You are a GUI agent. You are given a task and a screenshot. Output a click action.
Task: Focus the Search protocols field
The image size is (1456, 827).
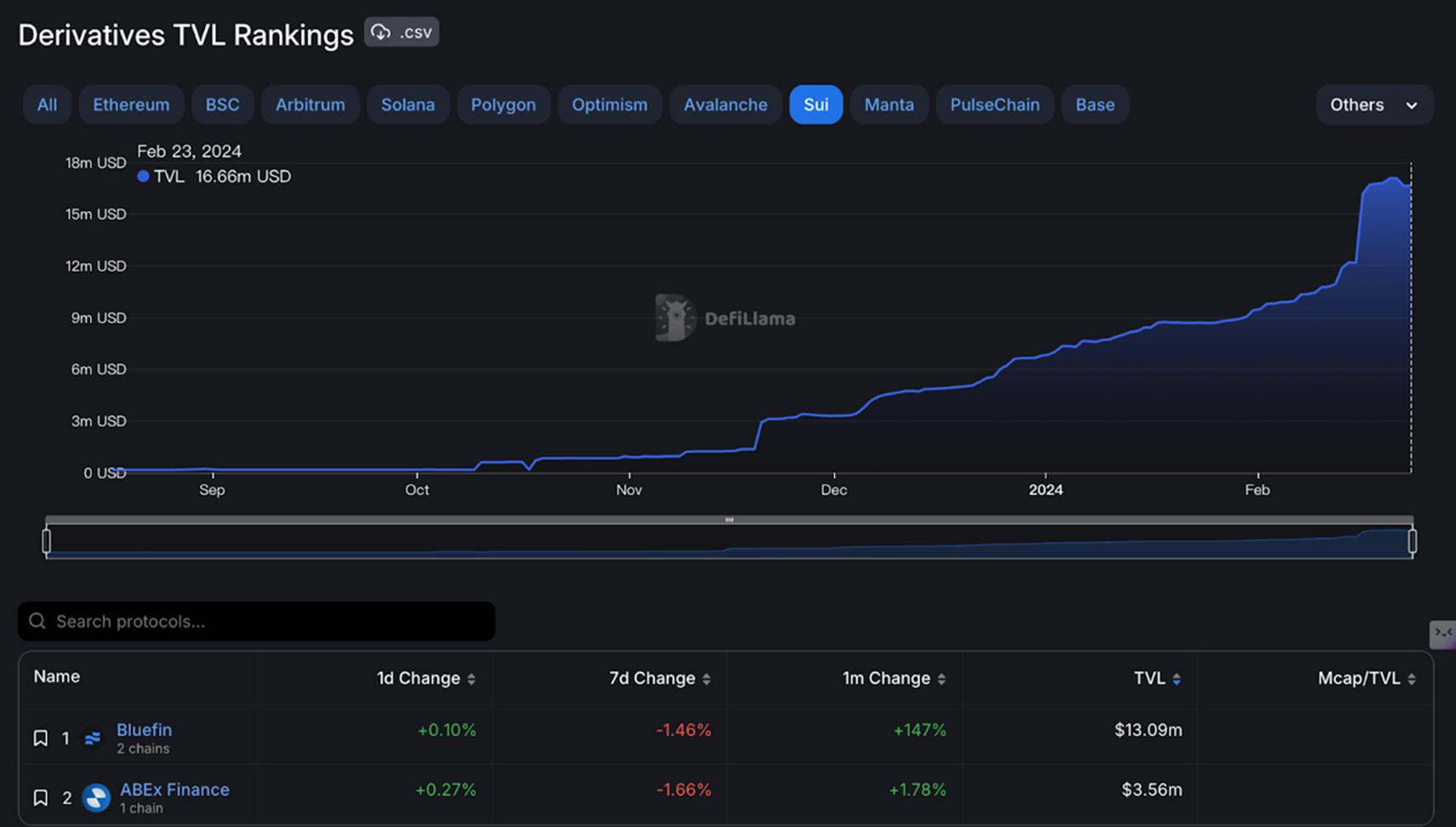click(x=256, y=621)
